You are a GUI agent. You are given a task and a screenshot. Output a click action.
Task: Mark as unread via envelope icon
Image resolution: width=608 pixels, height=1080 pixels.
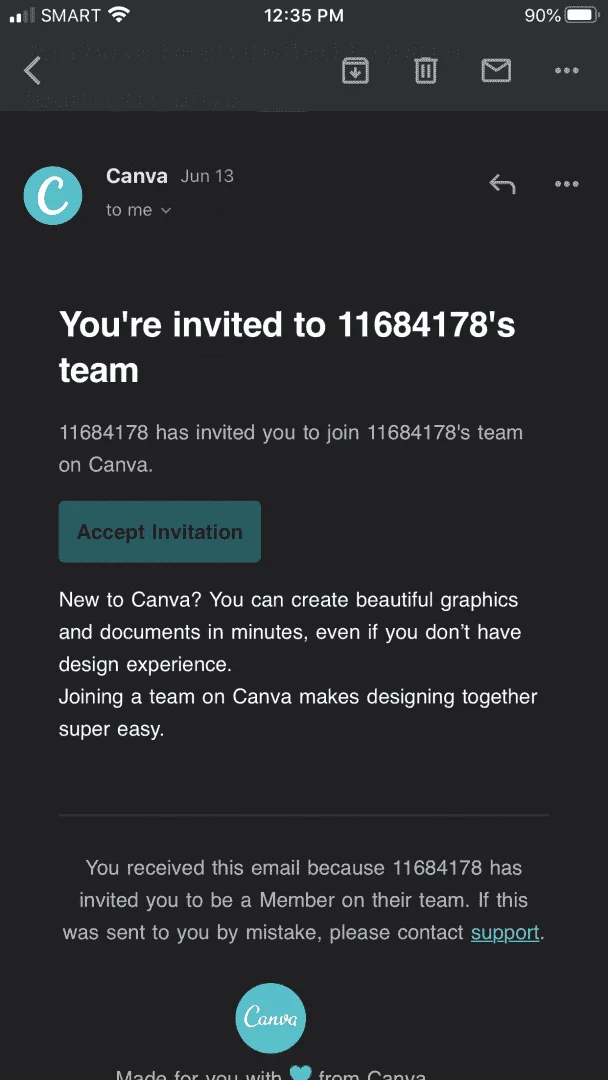click(x=496, y=70)
